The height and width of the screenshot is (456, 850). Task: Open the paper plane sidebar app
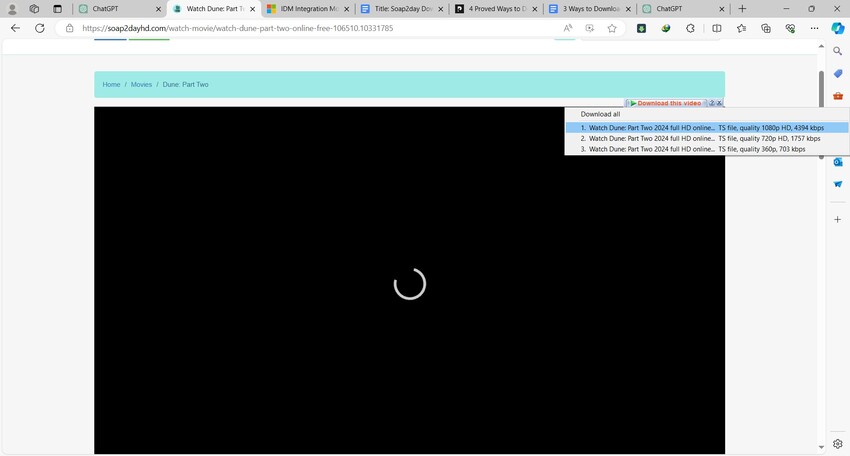coord(838,184)
